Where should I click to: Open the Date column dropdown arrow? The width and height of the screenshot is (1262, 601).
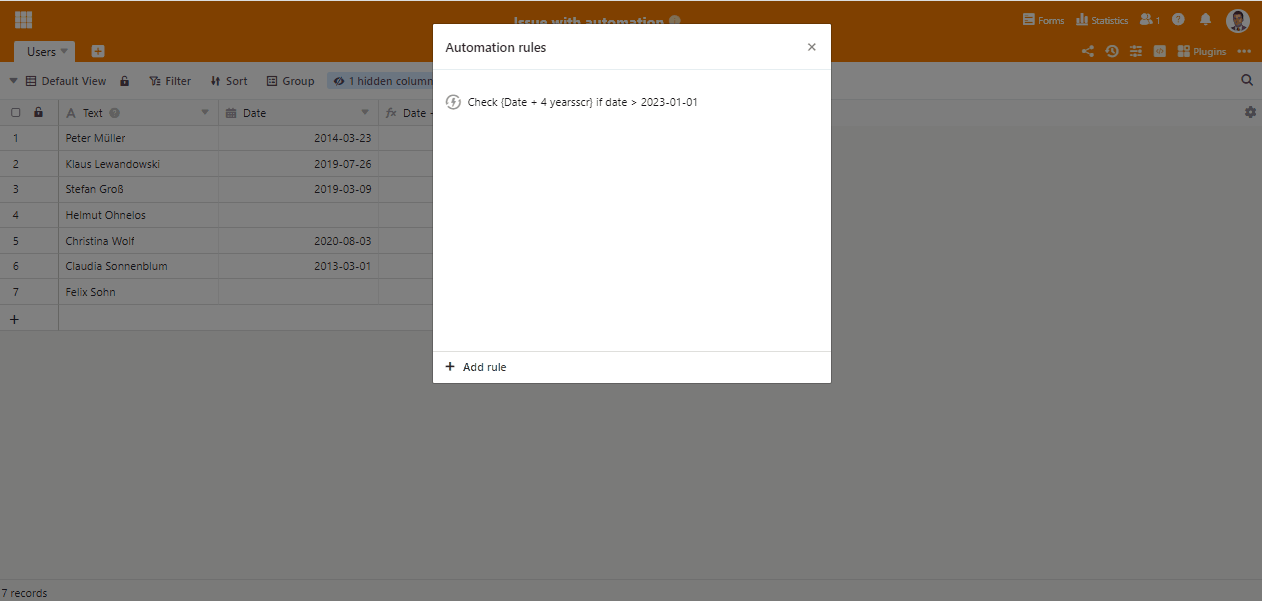(x=365, y=113)
